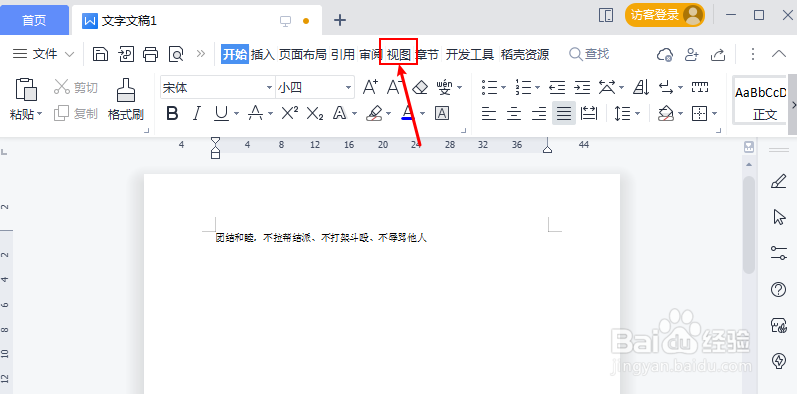797x394 pixels.
Task: Switch to the 引用 tab
Action: [x=343, y=54]
